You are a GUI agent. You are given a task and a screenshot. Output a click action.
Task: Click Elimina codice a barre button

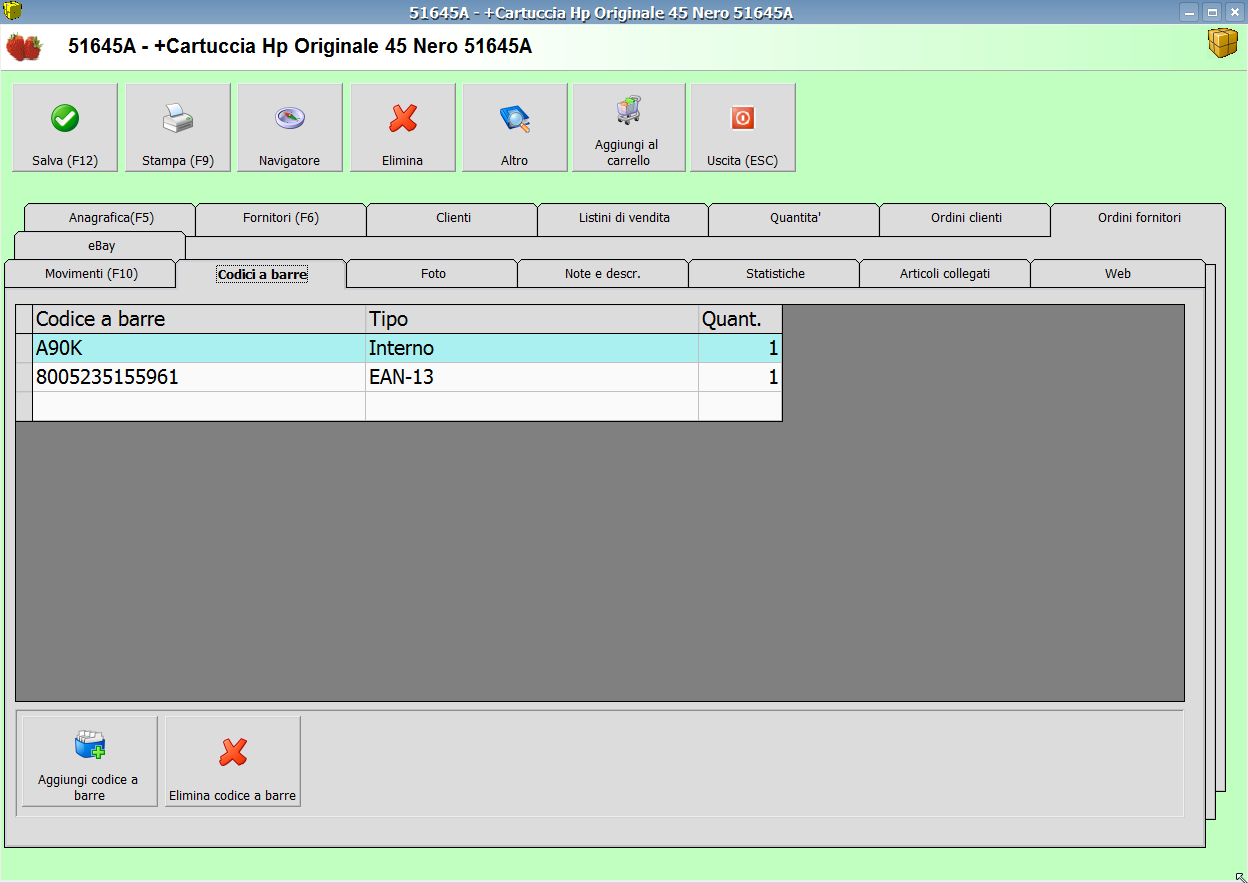[x=233, y=761]
